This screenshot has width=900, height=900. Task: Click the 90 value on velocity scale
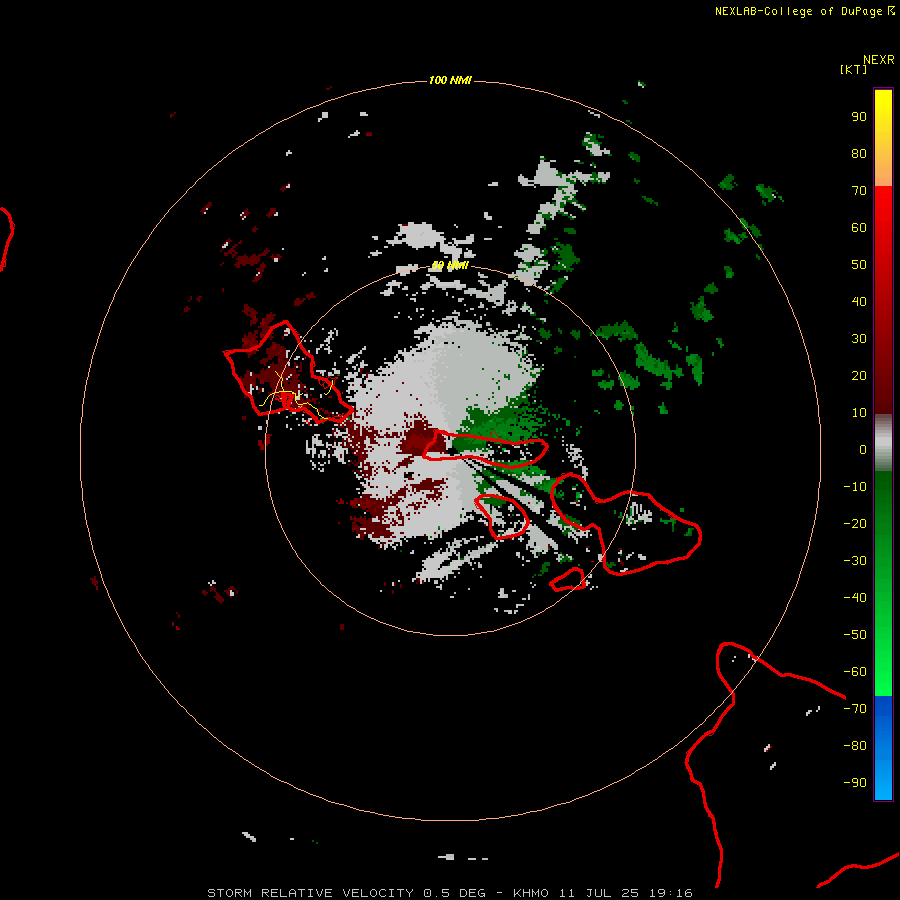[859, 117]
